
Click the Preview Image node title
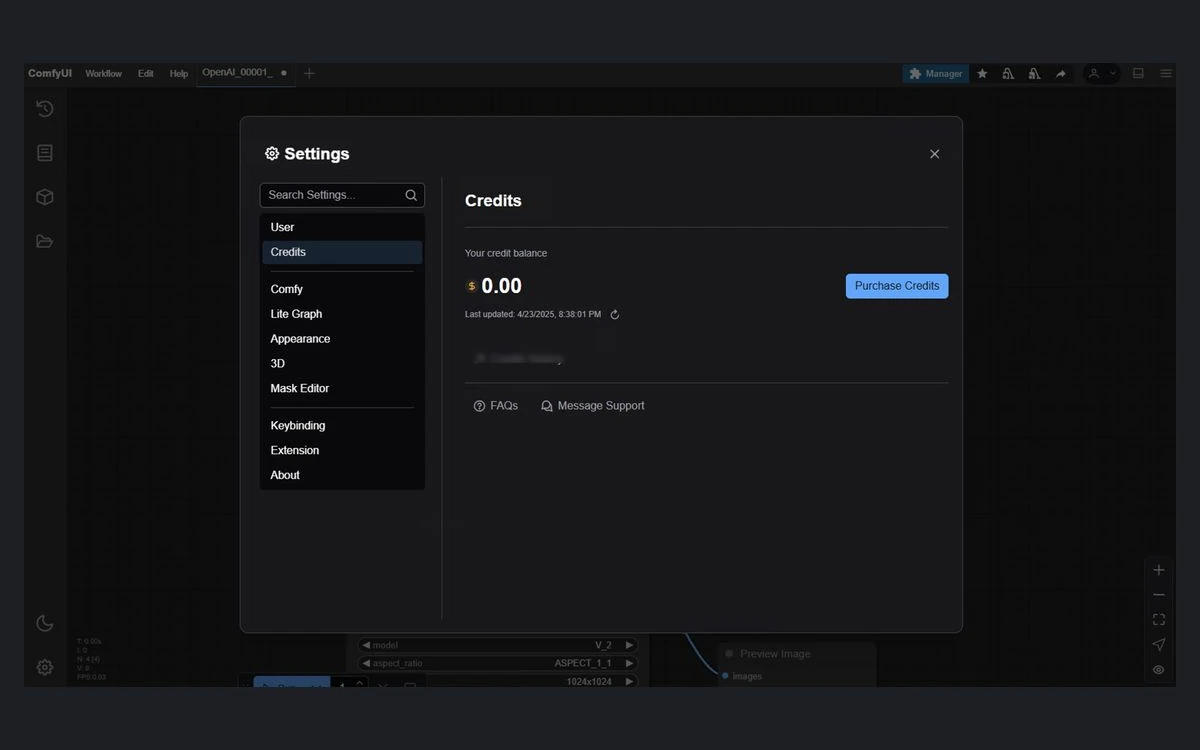pos(775,654)
